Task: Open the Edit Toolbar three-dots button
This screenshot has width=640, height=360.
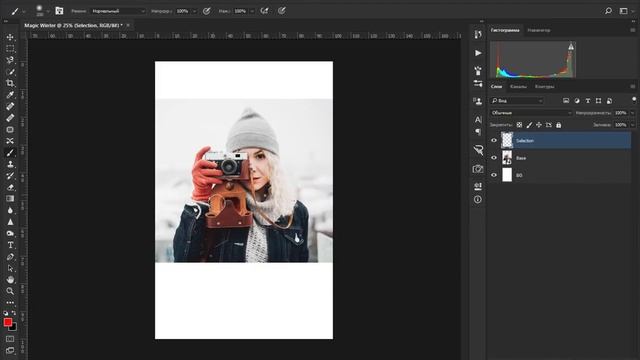Action: (10, 302)
